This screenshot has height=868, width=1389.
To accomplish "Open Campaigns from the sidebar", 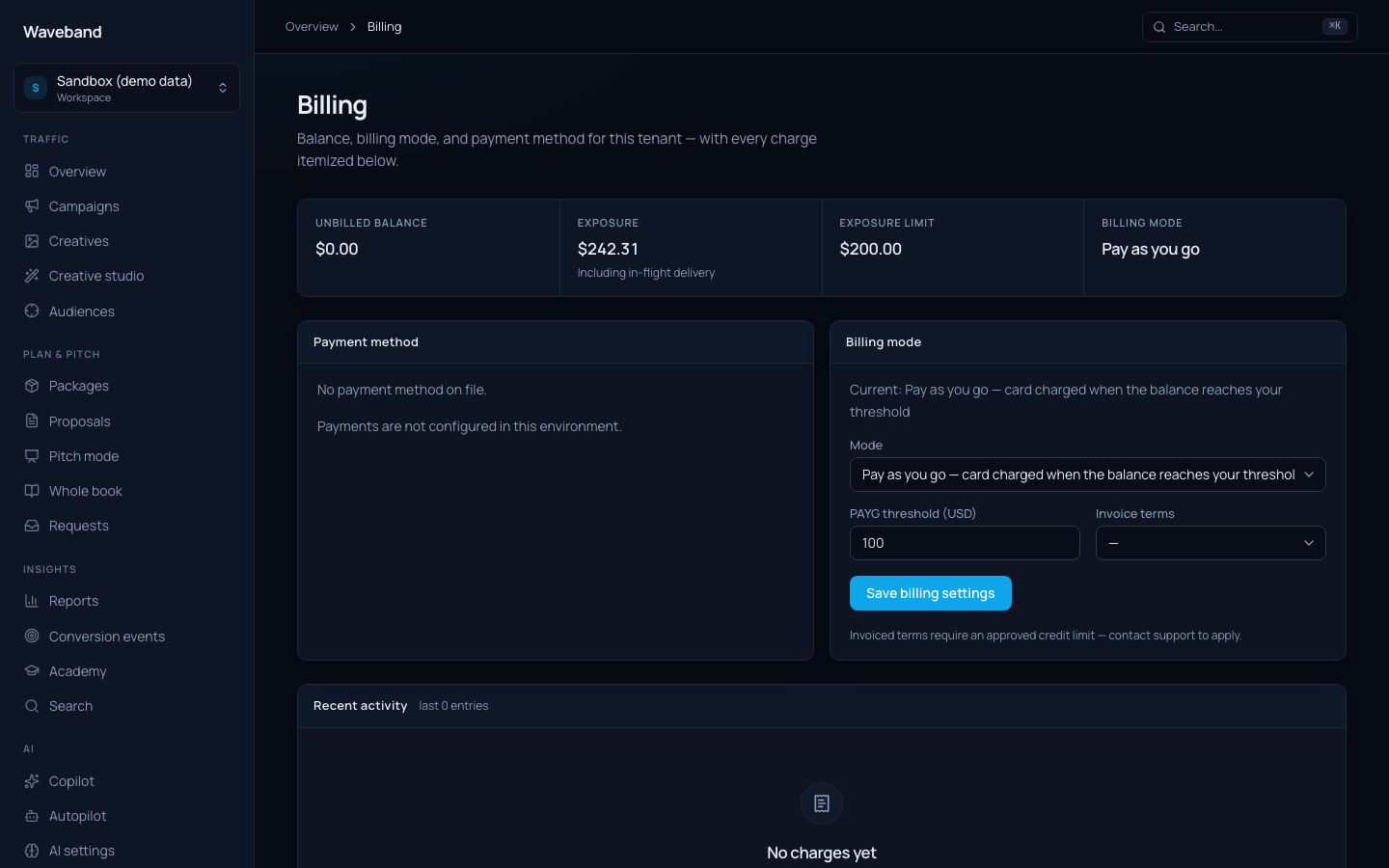I will click(x=126, y=205).
